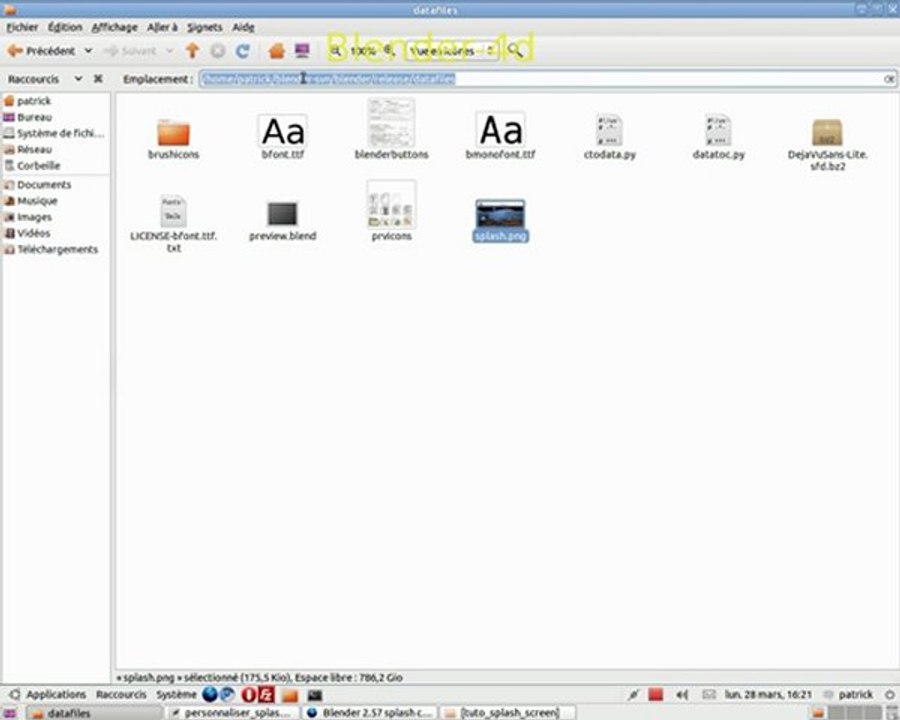Open the Suivant history dropdown arrow
The width and height of the screenshot is (900, 720).
pyautogui.click(x=169, y=51)
